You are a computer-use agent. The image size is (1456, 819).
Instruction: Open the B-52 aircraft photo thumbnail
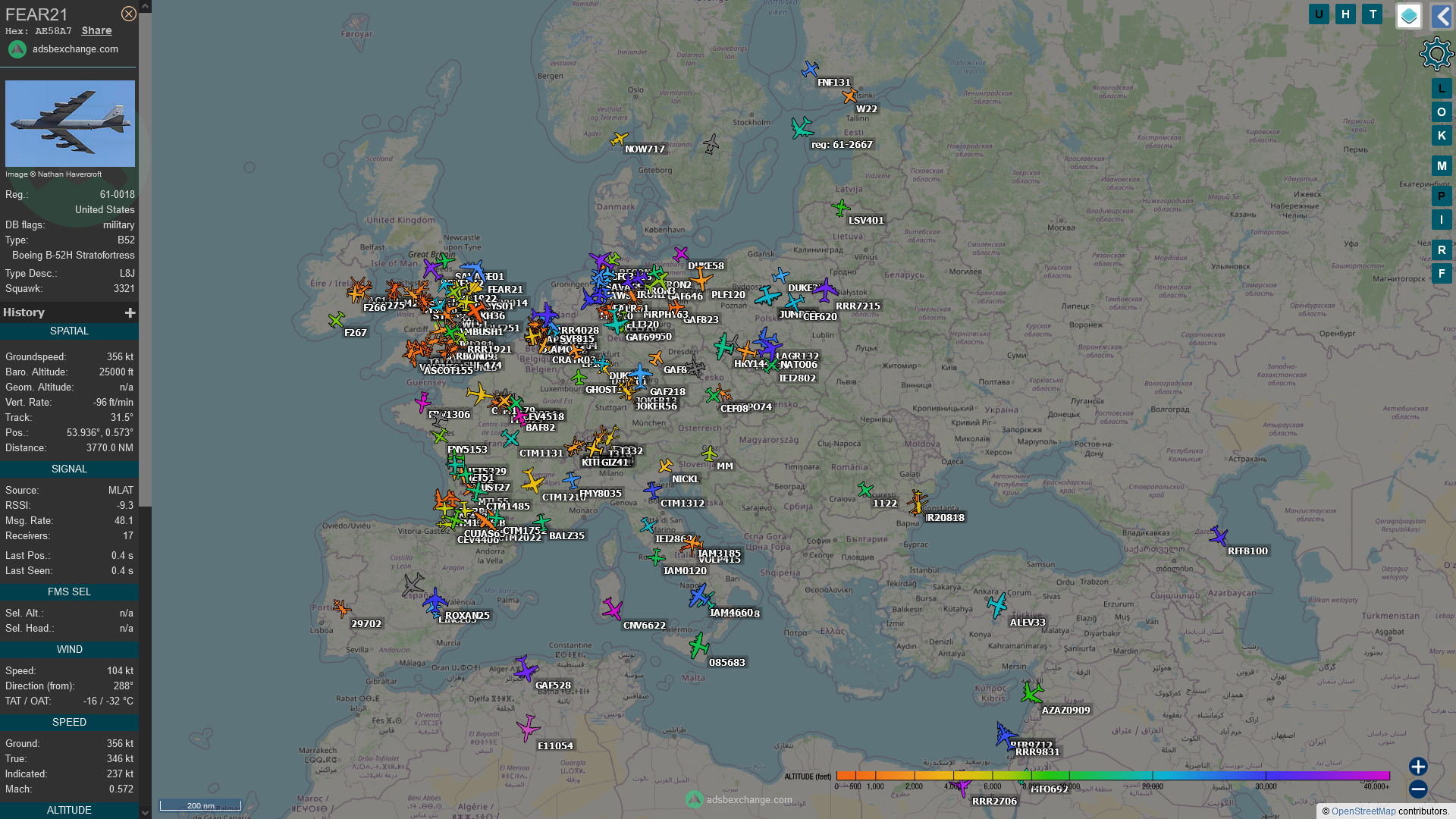tap(70, 124)
